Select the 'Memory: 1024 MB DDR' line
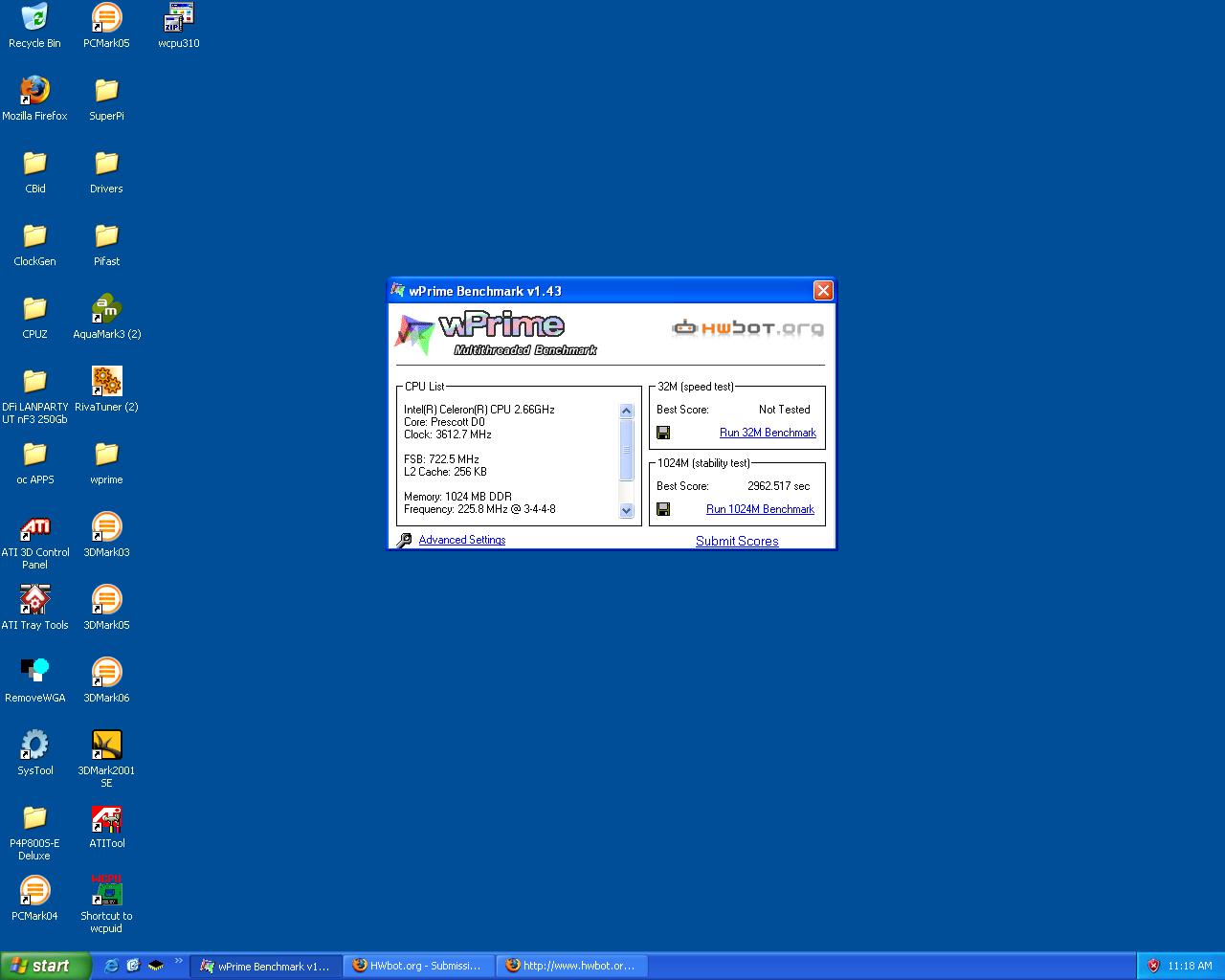The width and height of the screenshot is (1225, 980). point(457,497)
